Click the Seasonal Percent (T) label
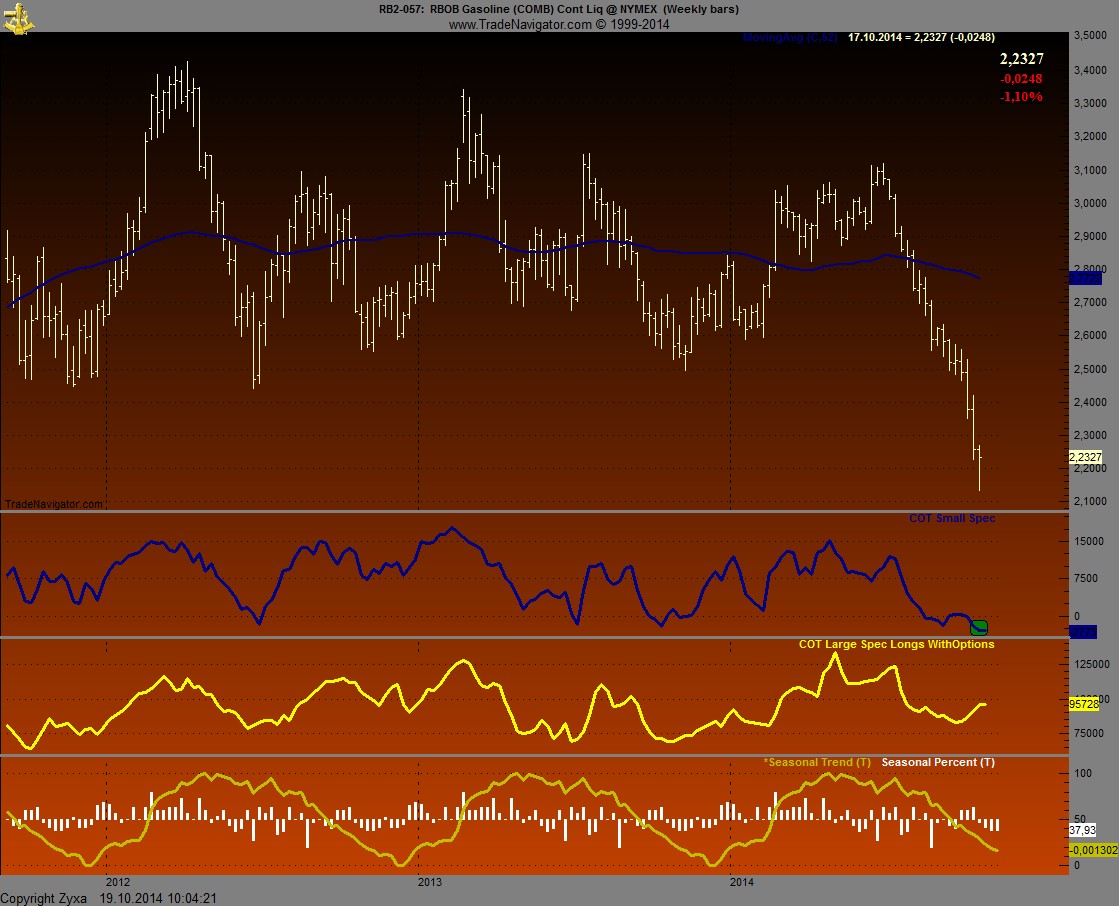Image resolution: width=1119 pixels, height=906 pixels. point(938,762)
